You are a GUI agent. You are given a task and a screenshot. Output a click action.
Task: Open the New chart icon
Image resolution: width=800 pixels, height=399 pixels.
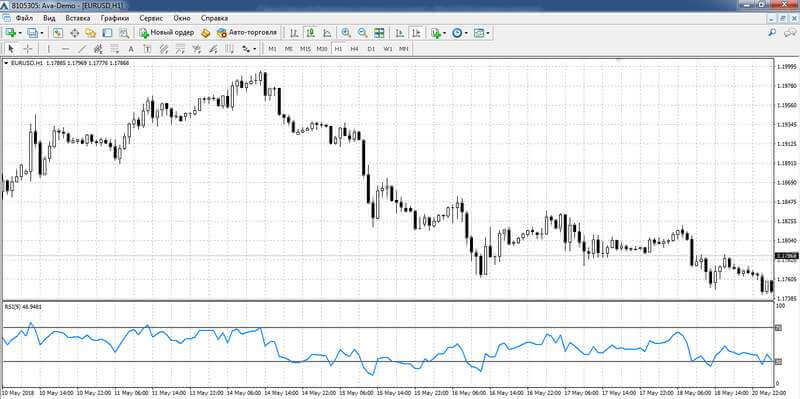(x=10, y=33)
